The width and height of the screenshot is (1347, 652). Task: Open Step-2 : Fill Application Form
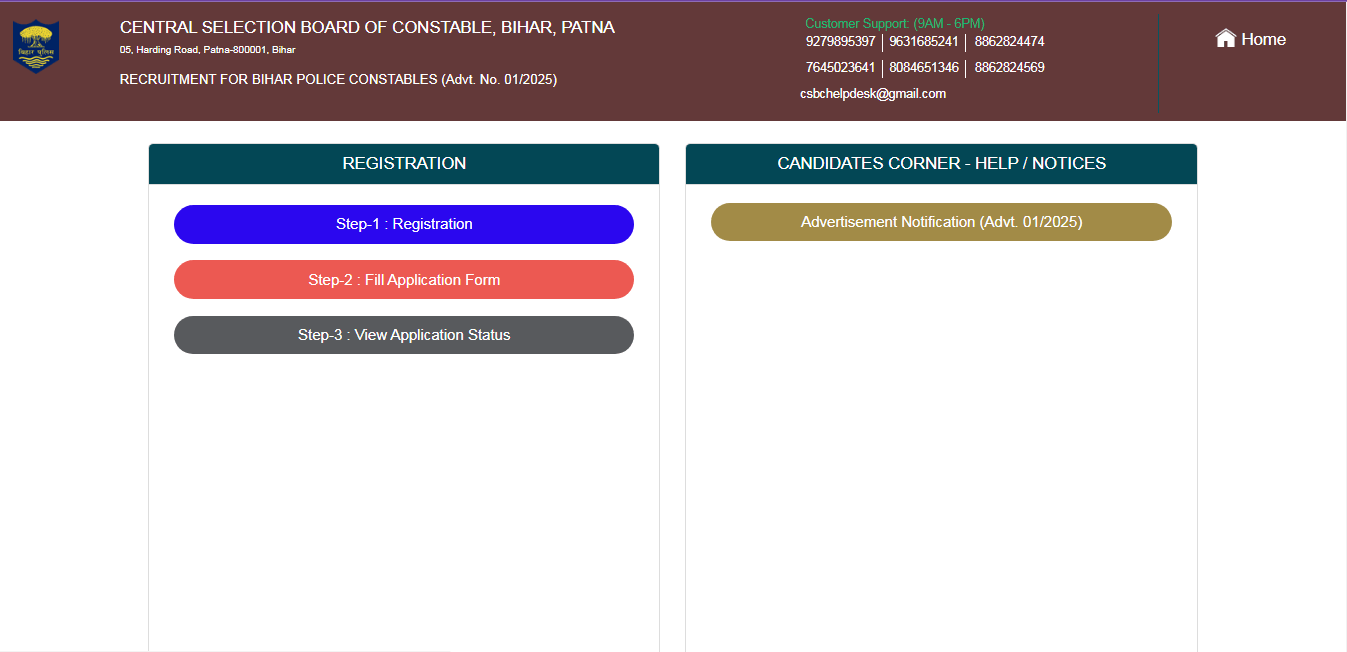[404, 280]
